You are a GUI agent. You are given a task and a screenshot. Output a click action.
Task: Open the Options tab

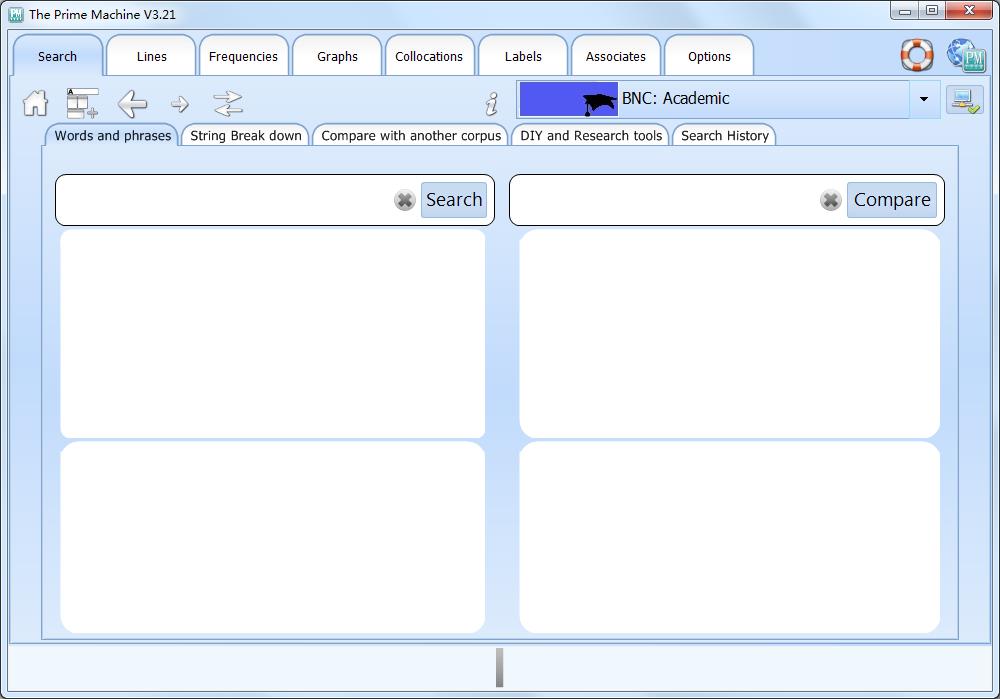coord(709,56)
